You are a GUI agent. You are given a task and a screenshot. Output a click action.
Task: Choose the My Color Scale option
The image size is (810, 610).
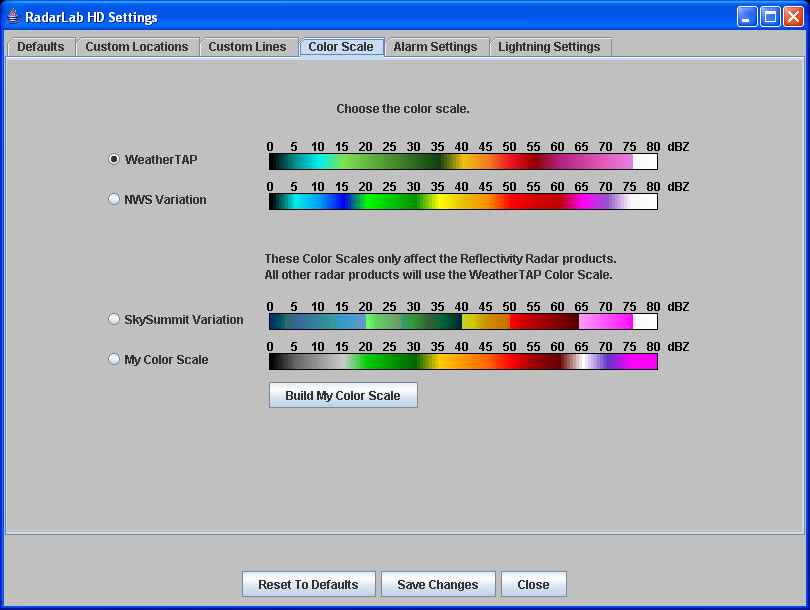114,359
